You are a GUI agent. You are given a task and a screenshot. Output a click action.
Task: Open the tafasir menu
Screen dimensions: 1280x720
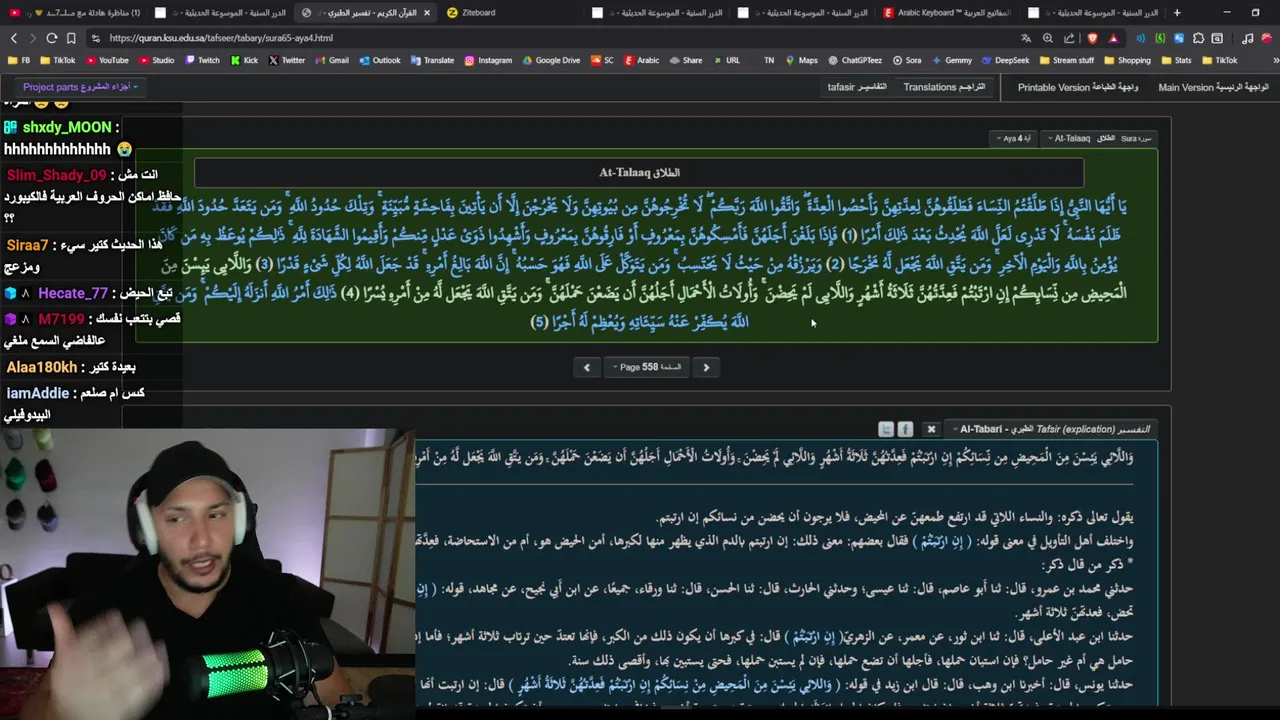(x=857, y=87)
